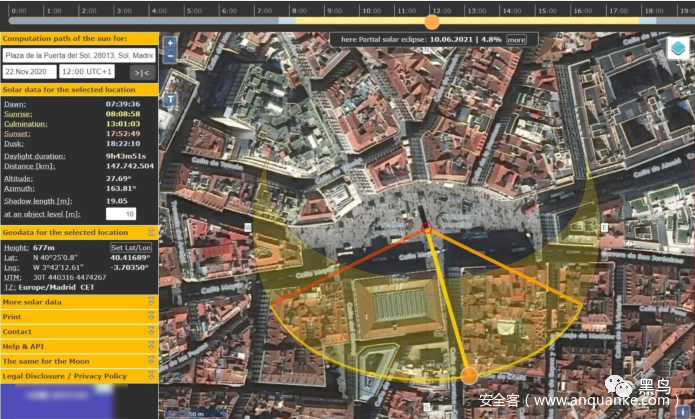The width and height of the screenshot is (695, 419).
Task: Click the E compass marker on the map
Action: [x=604, y=227]
